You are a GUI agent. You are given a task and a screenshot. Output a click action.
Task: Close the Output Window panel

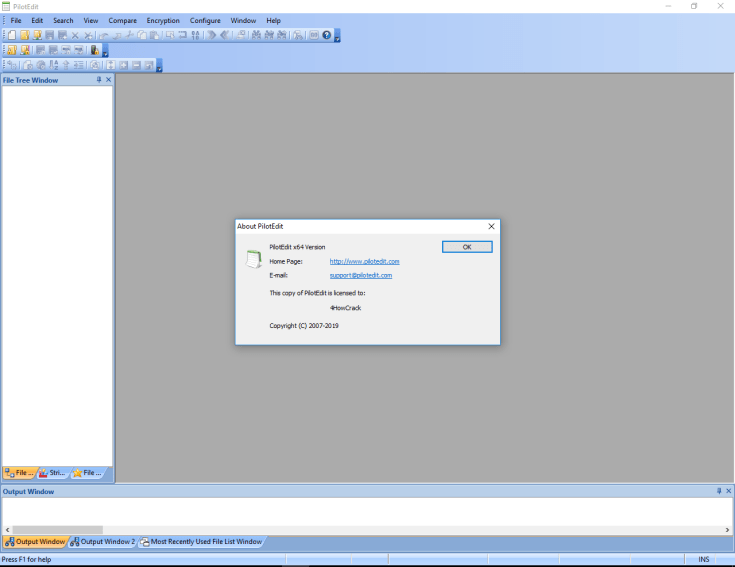728,491
